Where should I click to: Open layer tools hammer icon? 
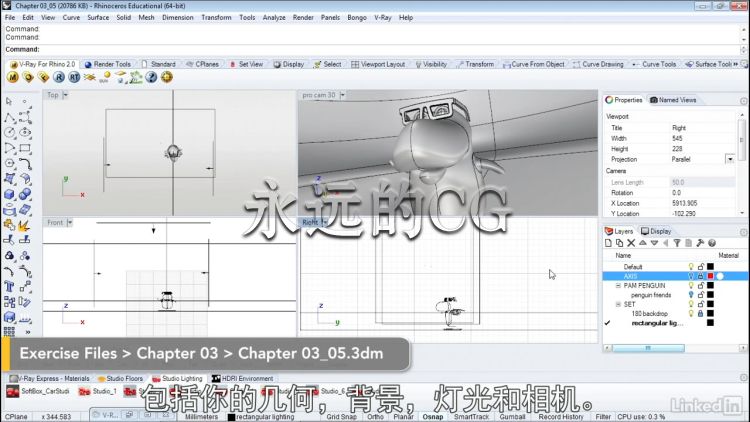click(x=700, y=243)
